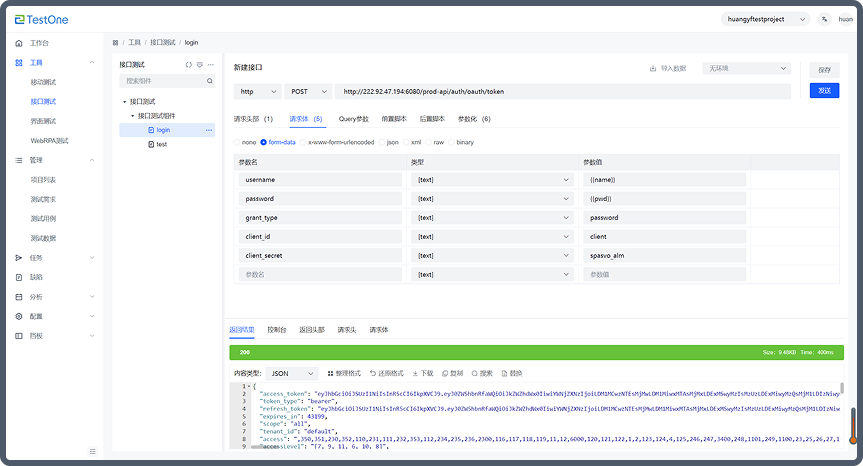Open the 控制台 console tab
This screenshot has width=863, height=466.
[277, 329]
